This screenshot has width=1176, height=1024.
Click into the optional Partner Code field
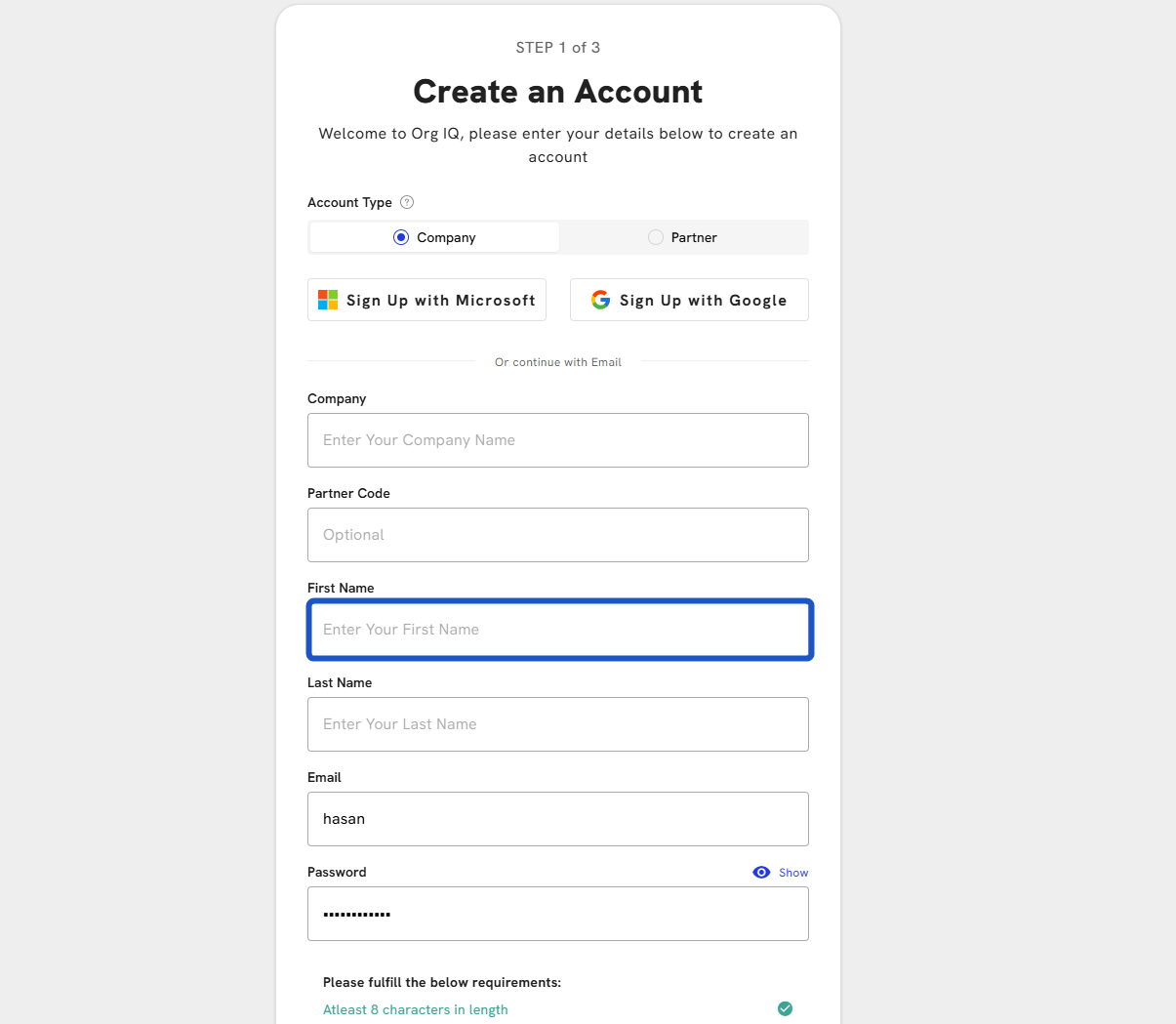point(557,535)
